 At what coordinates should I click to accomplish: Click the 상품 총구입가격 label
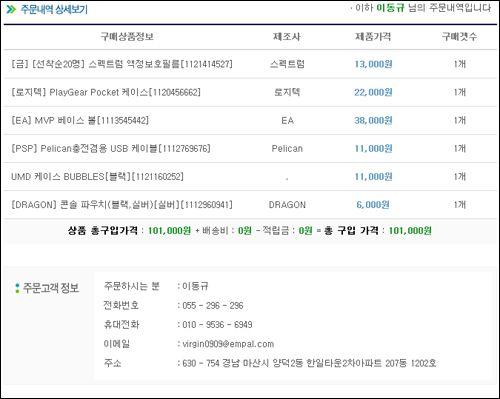coord(103,230)
